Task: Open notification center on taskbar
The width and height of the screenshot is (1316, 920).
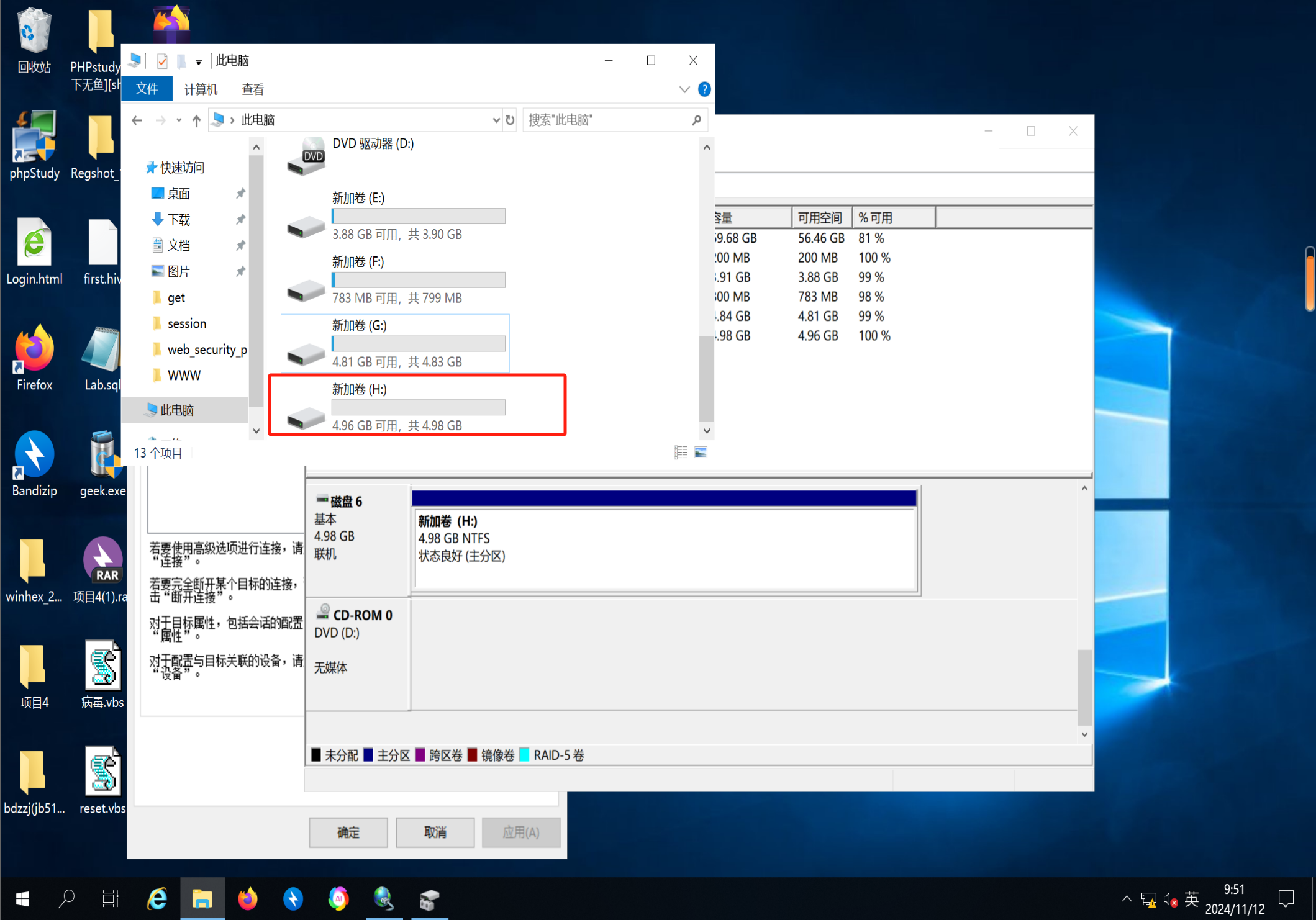Action: [x=1286, y=898]
